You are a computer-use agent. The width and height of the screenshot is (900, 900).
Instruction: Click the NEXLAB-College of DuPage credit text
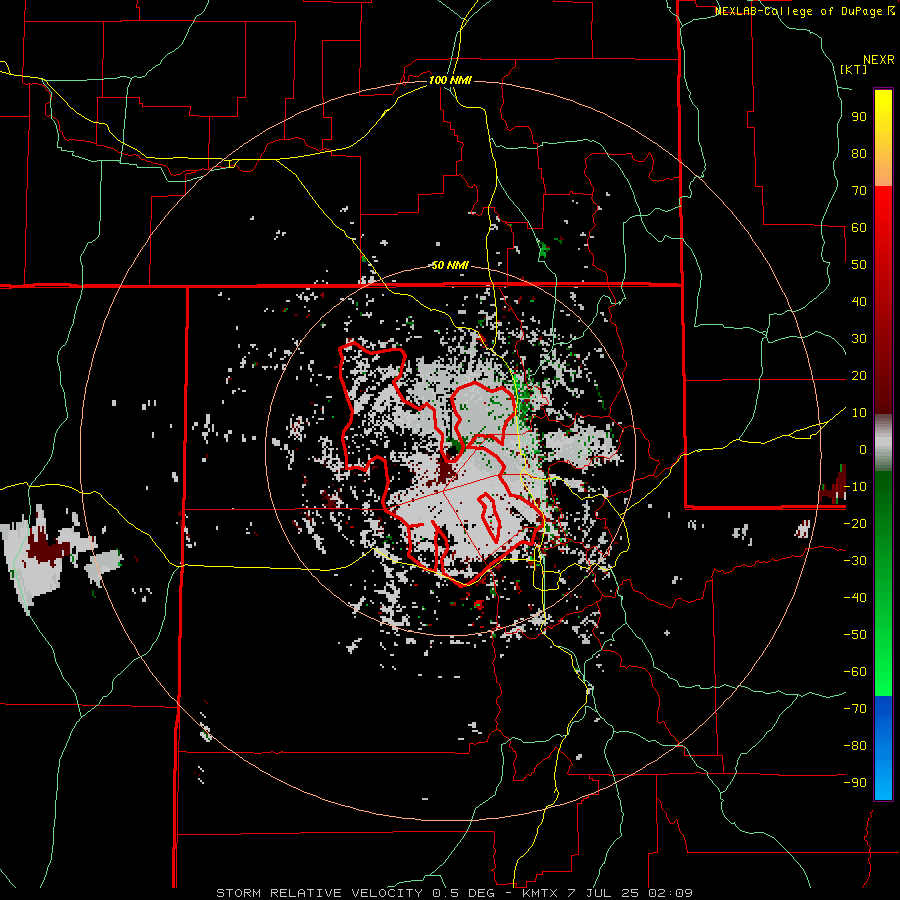tap(800, 11)
